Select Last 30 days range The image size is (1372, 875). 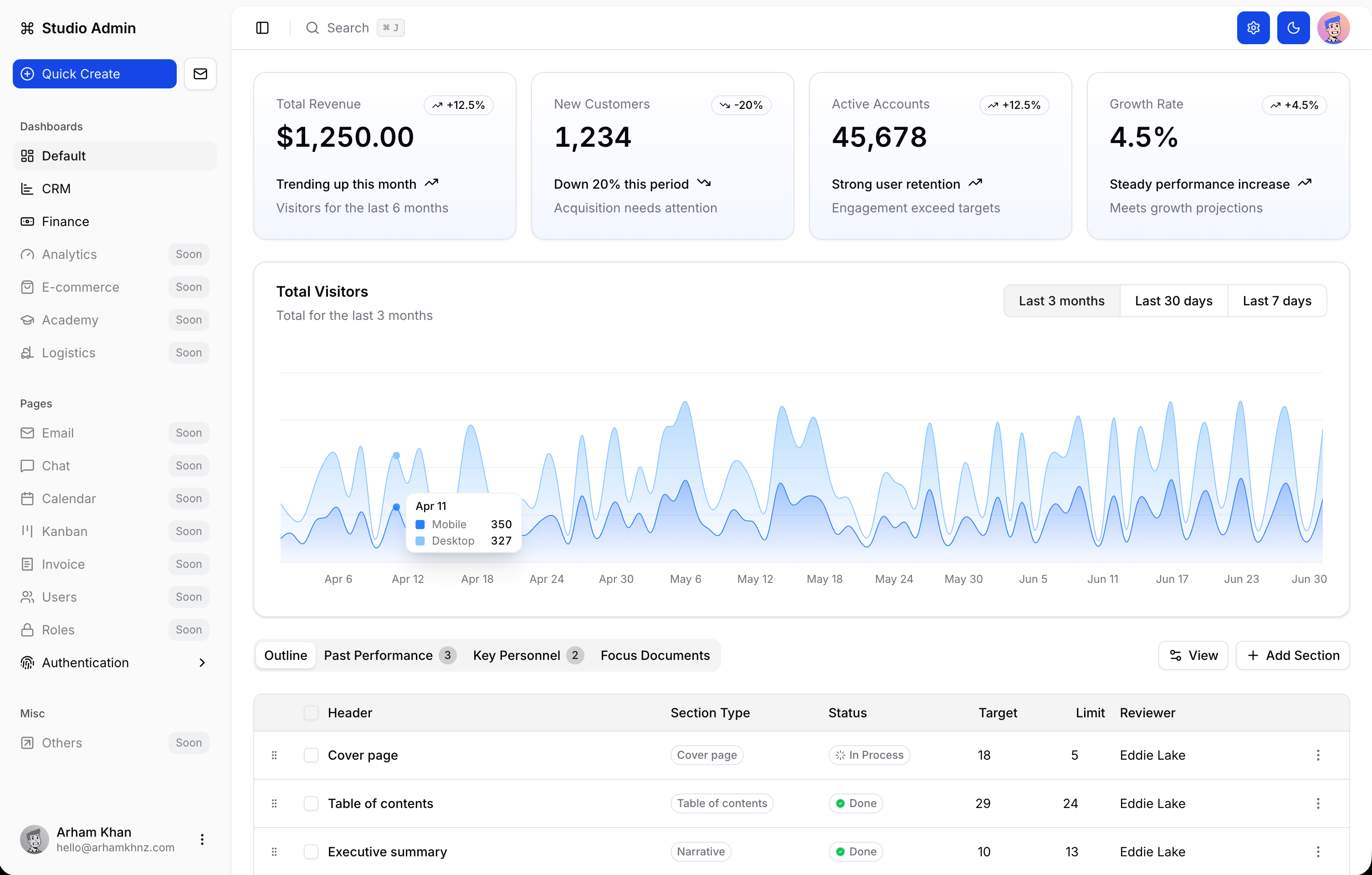click(1173, 300)
